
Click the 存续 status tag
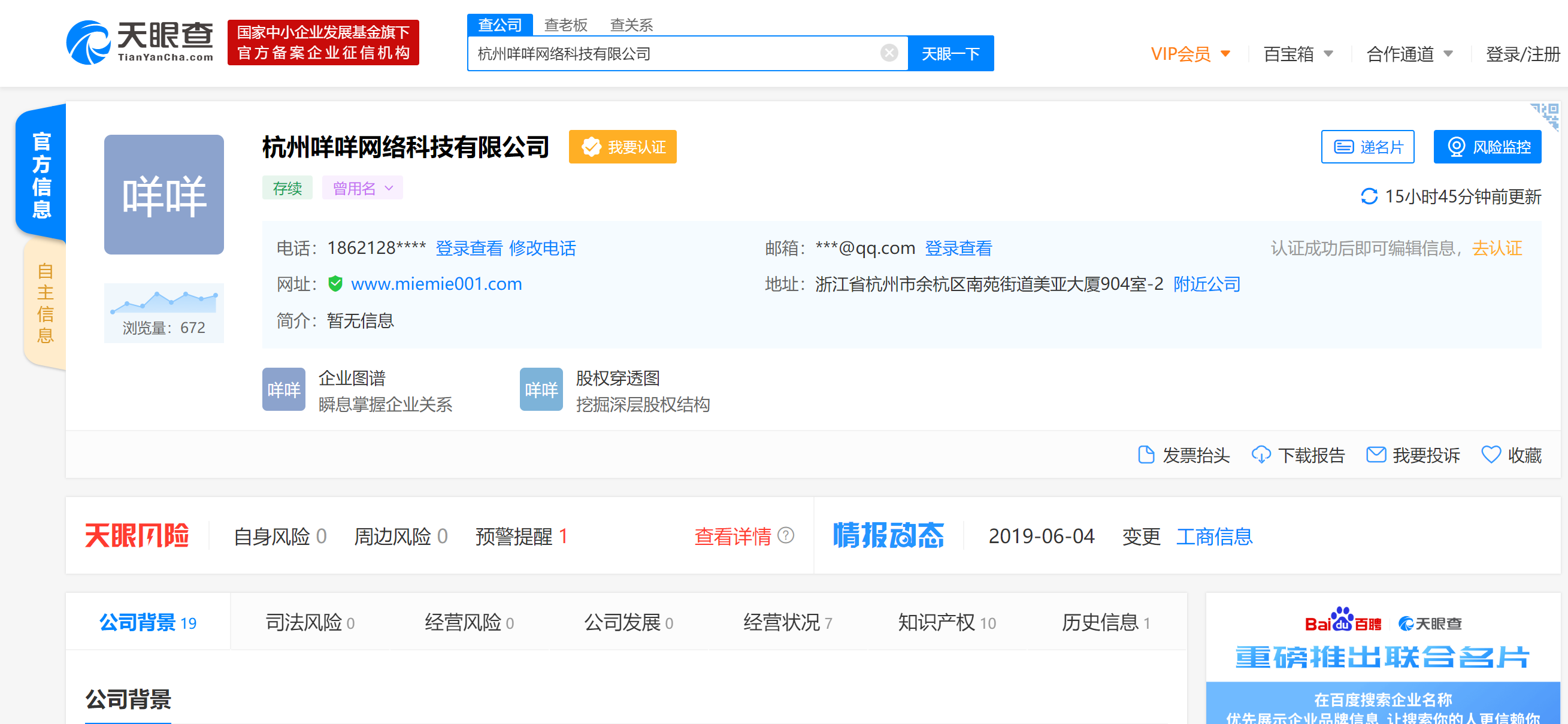[287, 188]
